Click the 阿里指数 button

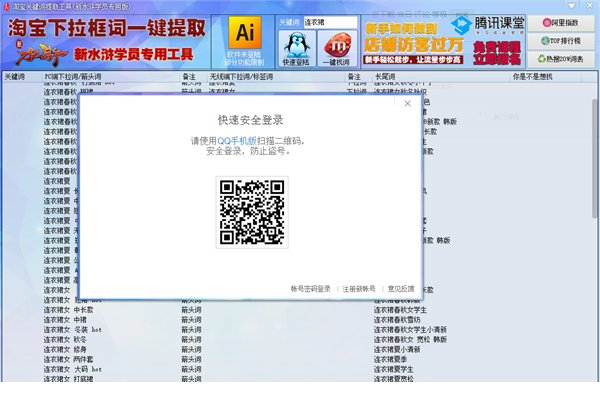tap(561, 23)
